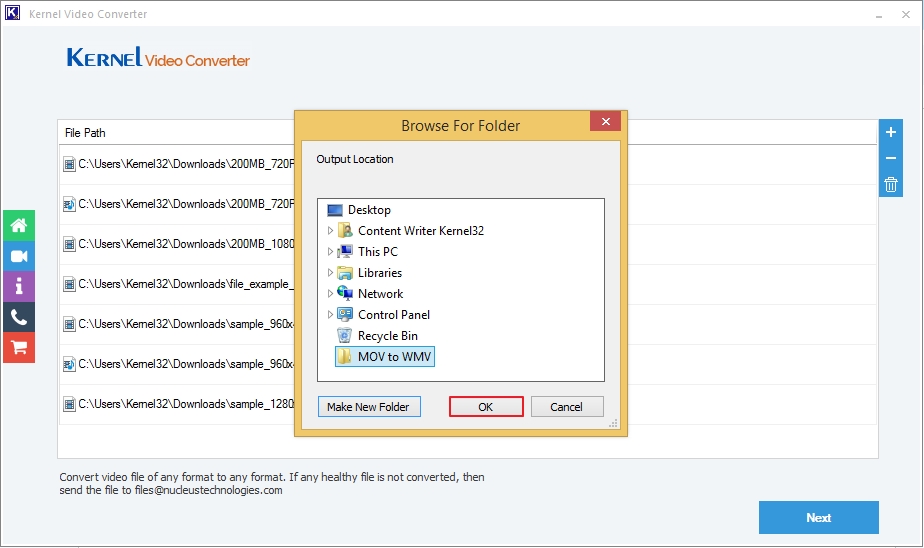Click OK in Browse For Folder
924x548 pixels.
(x=486, y=407)
